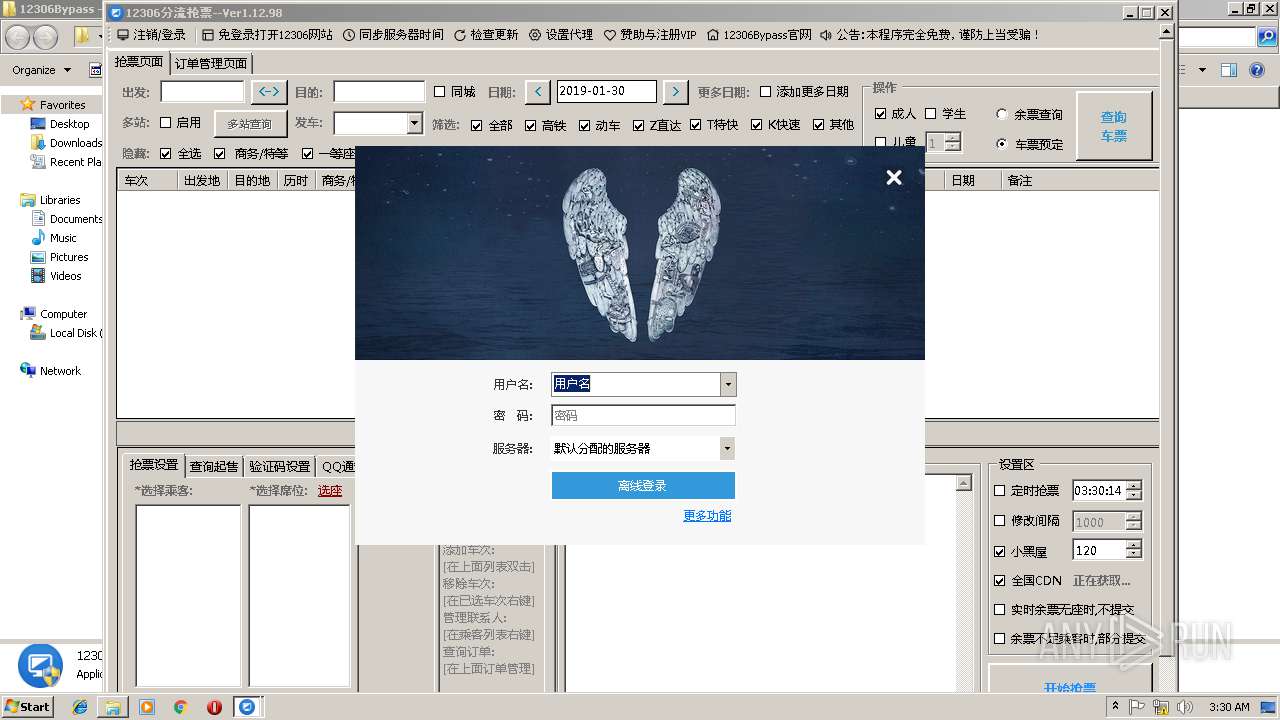Open the Organize menu dropdown in Explorer
This screenshot has height=720, width=1280.
[x=41, y=70]
